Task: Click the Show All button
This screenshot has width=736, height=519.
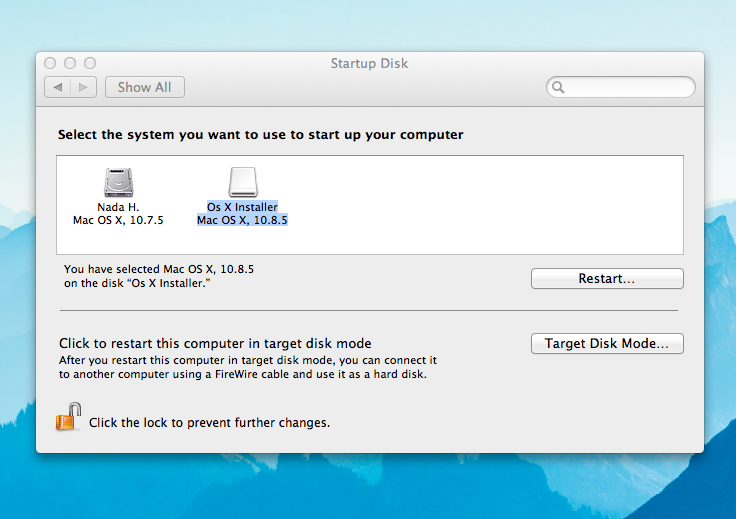Action: click(x=145, y=87)
